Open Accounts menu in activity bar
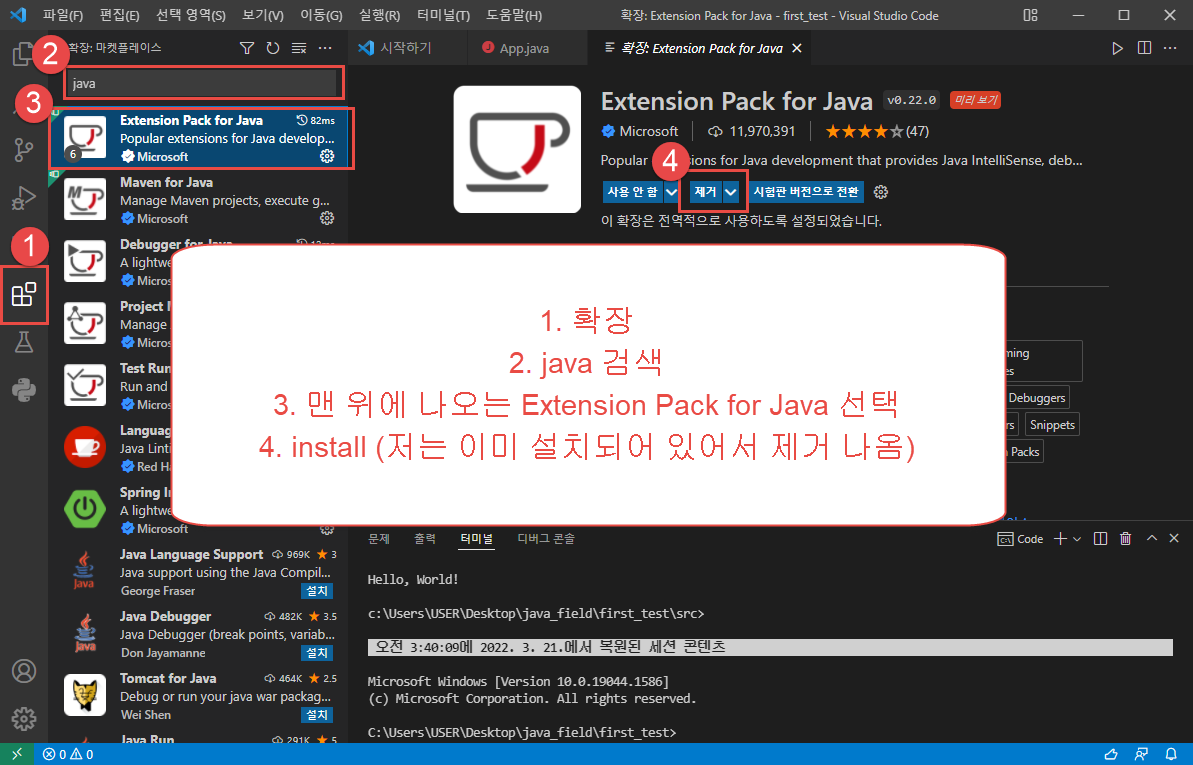 click(24, 671)
